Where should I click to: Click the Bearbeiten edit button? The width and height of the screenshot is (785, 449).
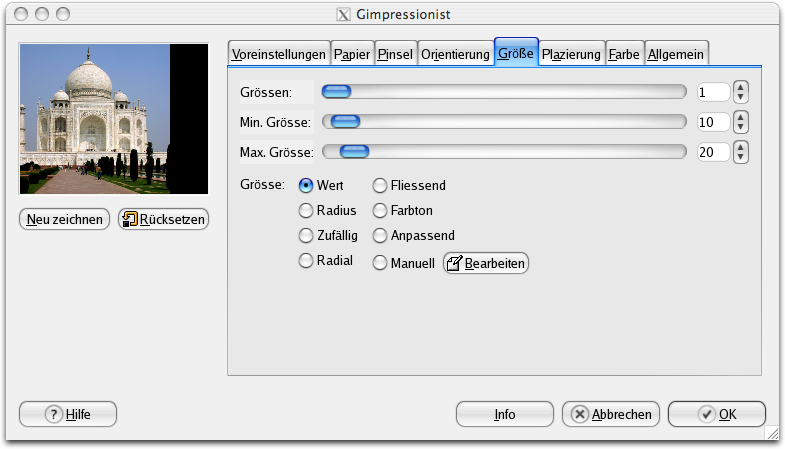[x=486, y=263]
